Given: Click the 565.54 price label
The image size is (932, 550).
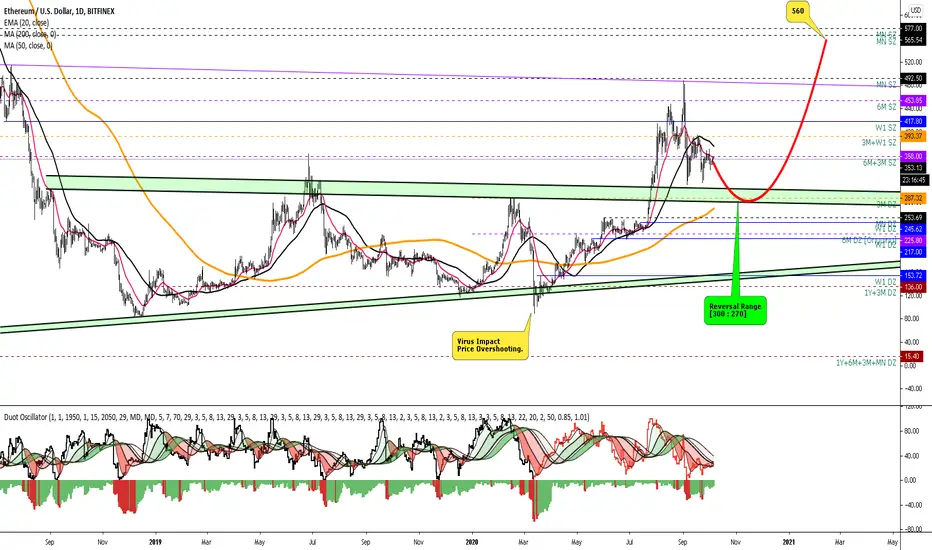Looking at the screenshot, I should (x=912, y=40).
